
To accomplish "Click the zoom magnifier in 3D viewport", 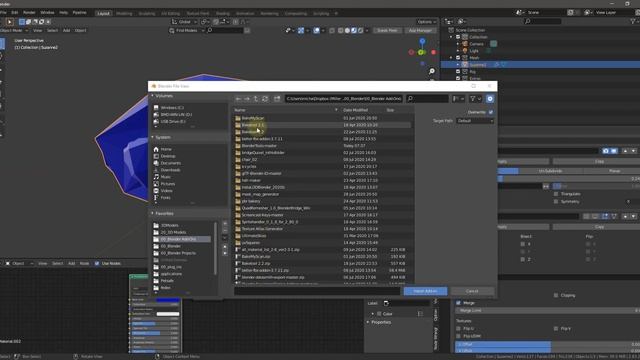I will pyautogui.click(x=432, y=71).
